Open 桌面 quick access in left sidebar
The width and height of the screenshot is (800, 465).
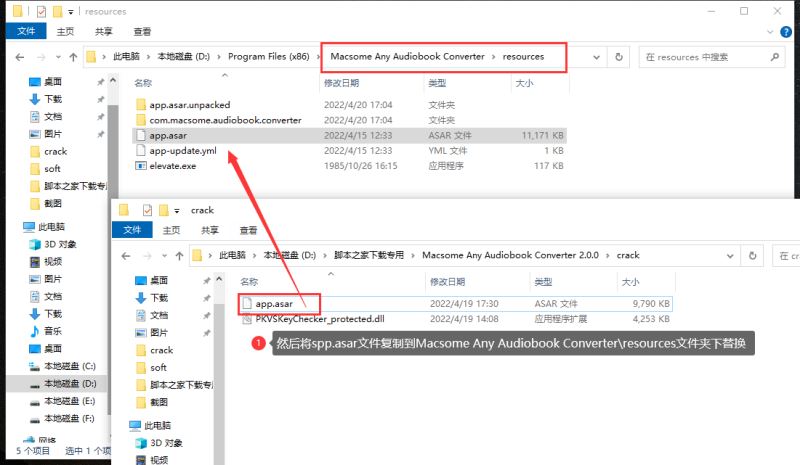pos(53,82)
